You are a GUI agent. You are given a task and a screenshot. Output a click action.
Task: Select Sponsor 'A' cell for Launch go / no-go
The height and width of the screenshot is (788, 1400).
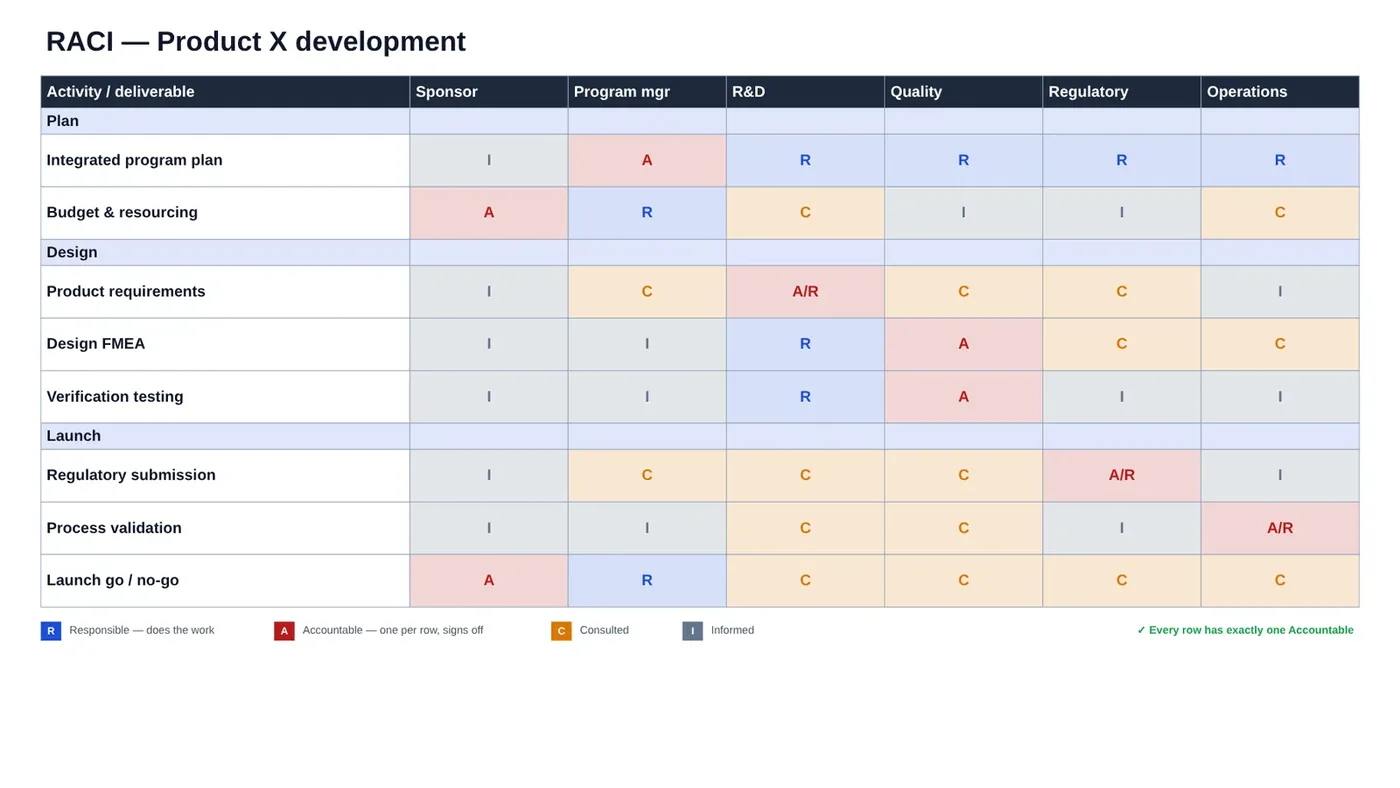coord(489,581)
